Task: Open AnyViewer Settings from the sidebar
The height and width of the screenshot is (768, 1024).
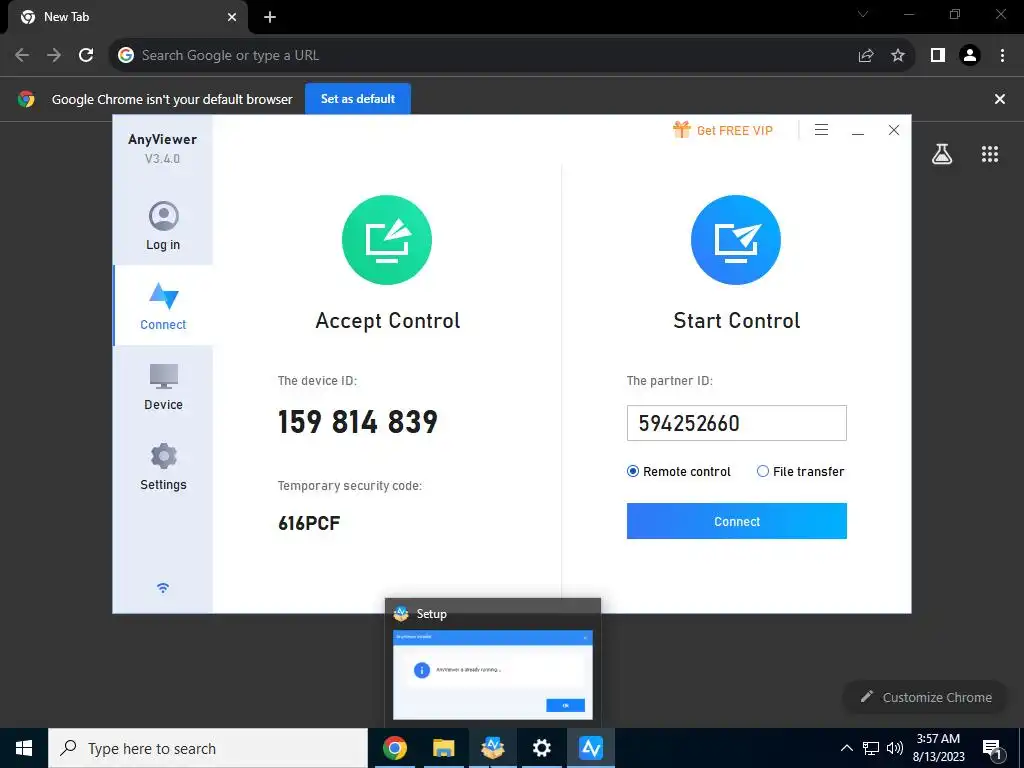Action: [163, 466]
